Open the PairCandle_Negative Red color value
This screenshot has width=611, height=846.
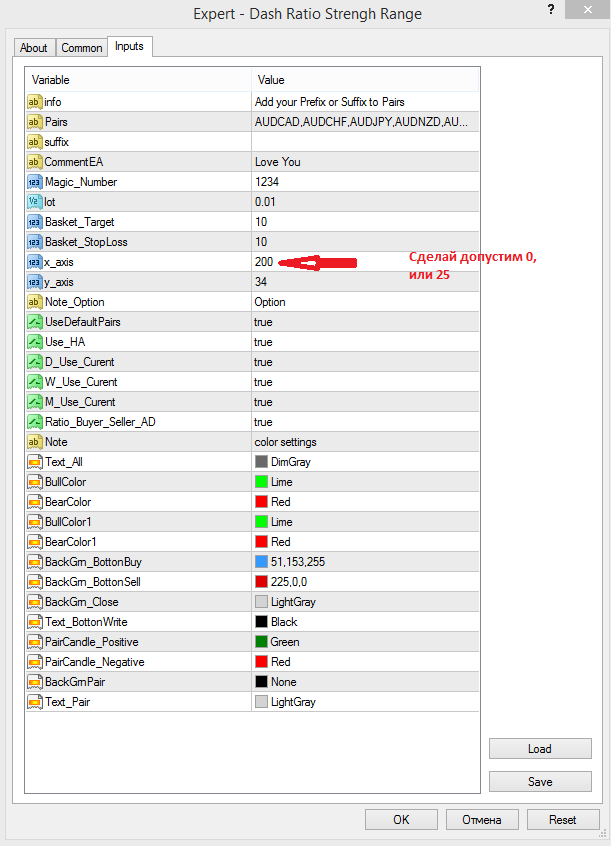coord(365,661)
